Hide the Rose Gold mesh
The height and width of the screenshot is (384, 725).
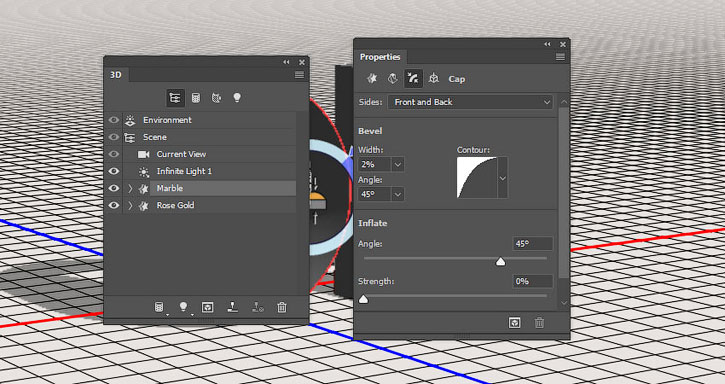(114, 205)
